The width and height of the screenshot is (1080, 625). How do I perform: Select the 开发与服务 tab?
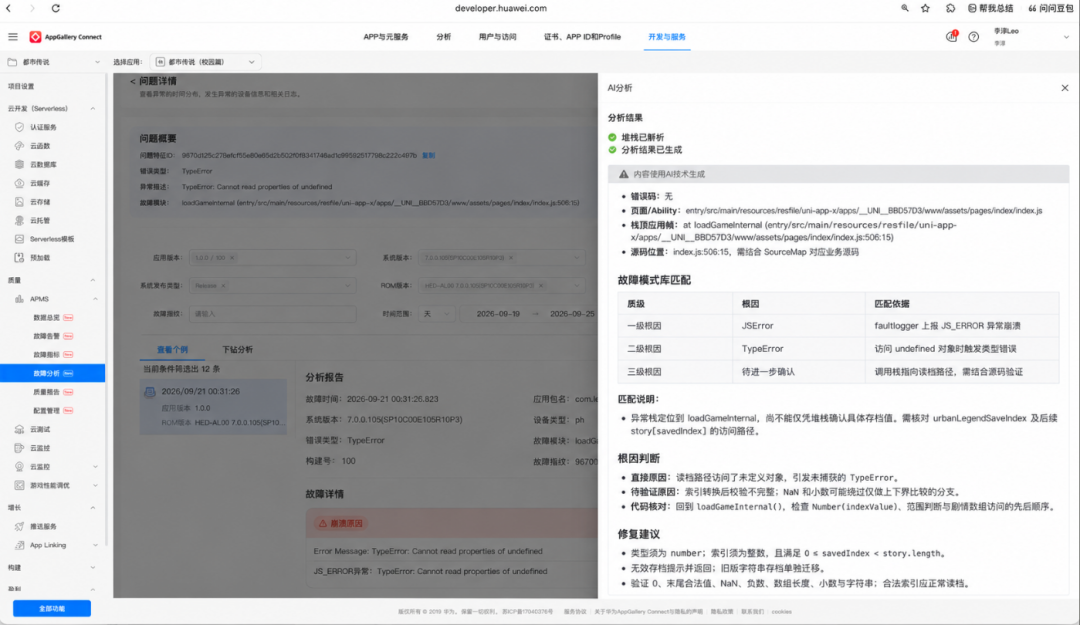pos(667,37)
